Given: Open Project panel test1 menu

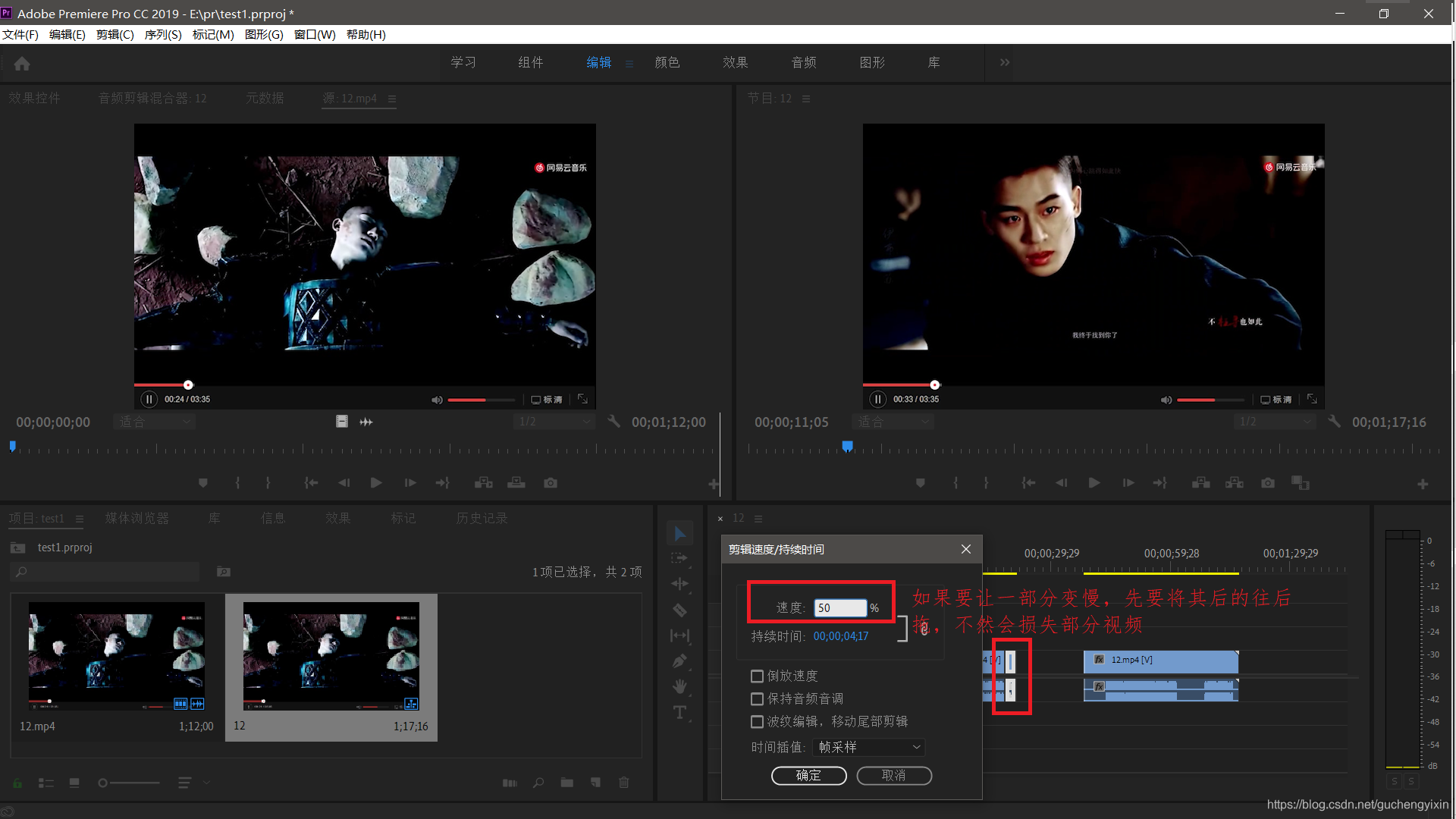Looking at the screenshot, I should (80, 519).
